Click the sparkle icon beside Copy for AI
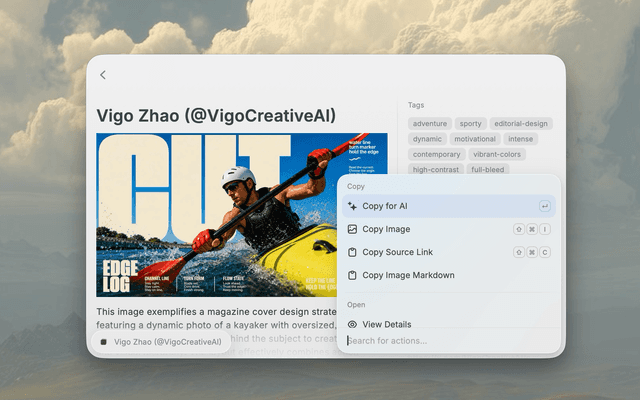Viewport: 640px width, 400px height. pyautogui.click(x=352, y=206)
